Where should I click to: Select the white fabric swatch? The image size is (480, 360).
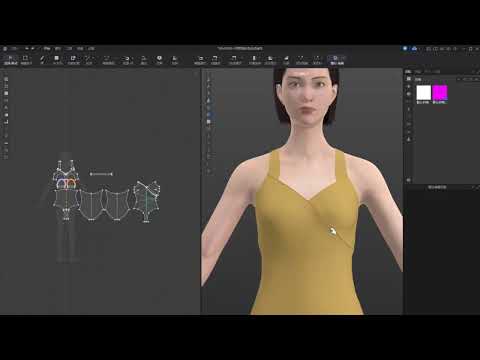click(x=424, y=93)
